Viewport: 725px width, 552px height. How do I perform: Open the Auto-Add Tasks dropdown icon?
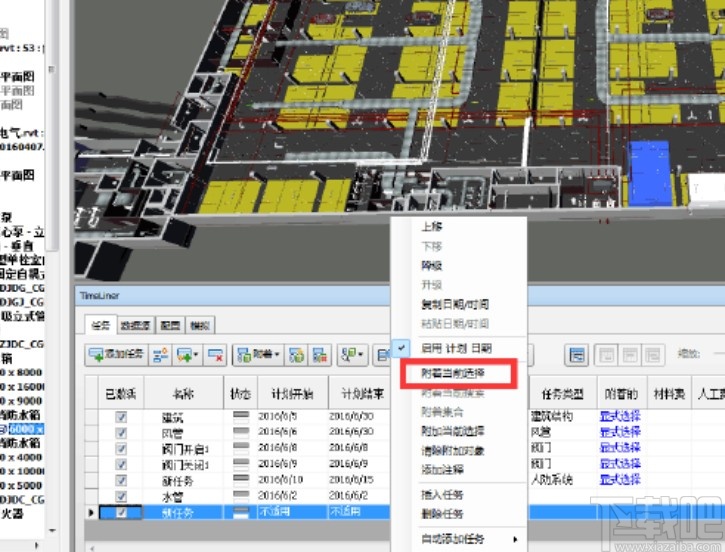187,355
